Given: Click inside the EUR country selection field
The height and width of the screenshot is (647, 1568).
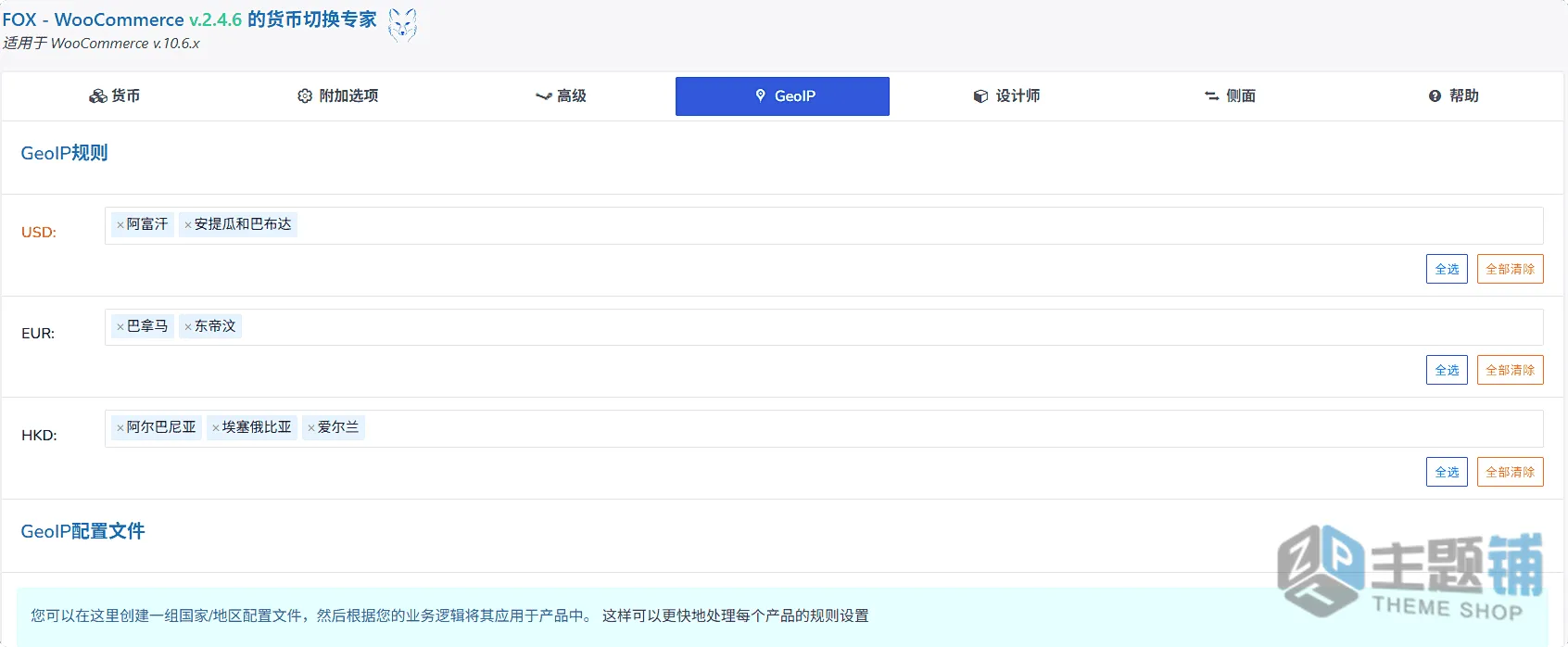Looking at the screenshot, I should tap(824, 327).
